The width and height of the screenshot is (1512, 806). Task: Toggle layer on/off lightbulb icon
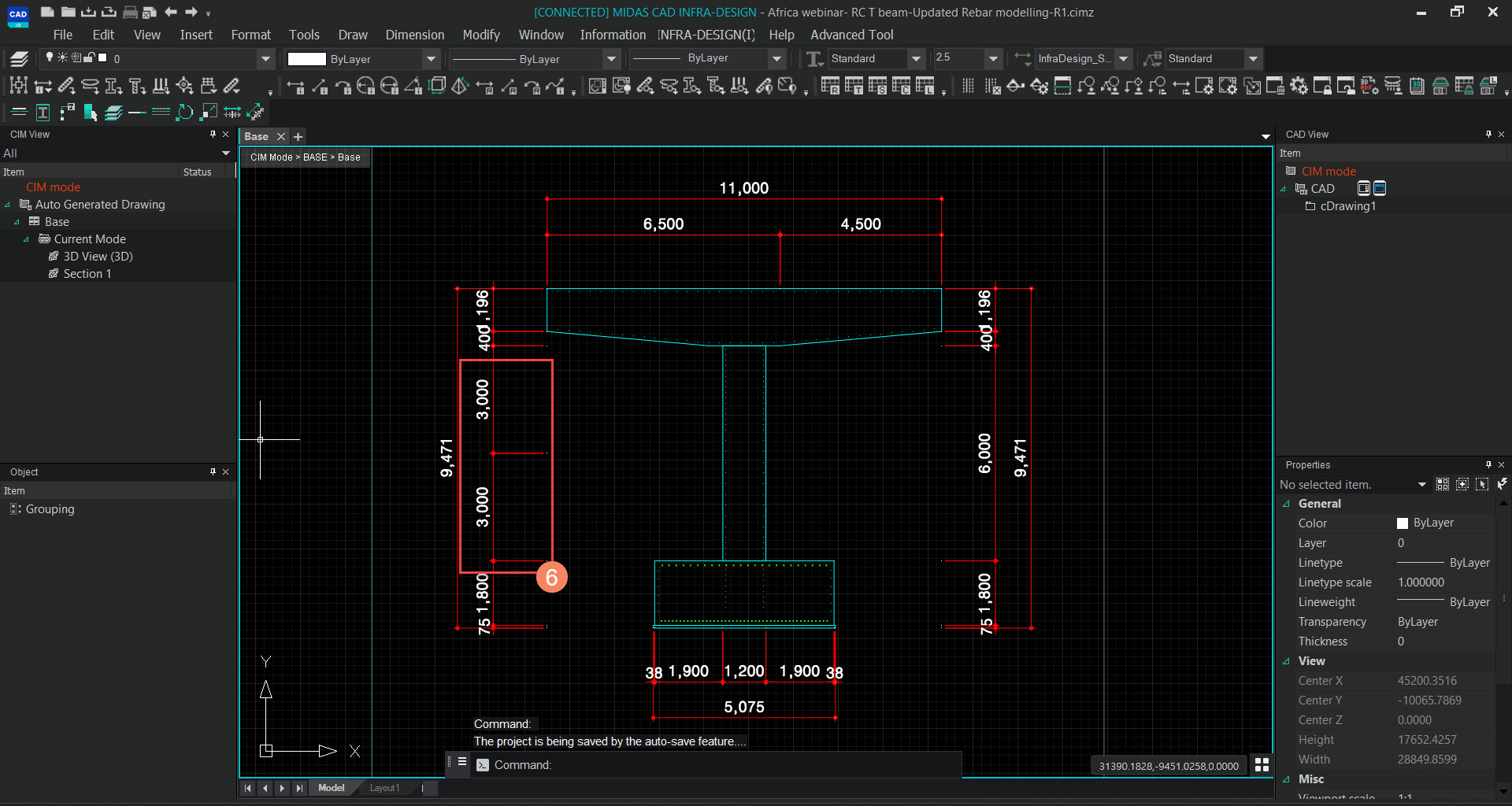(50, 57)
